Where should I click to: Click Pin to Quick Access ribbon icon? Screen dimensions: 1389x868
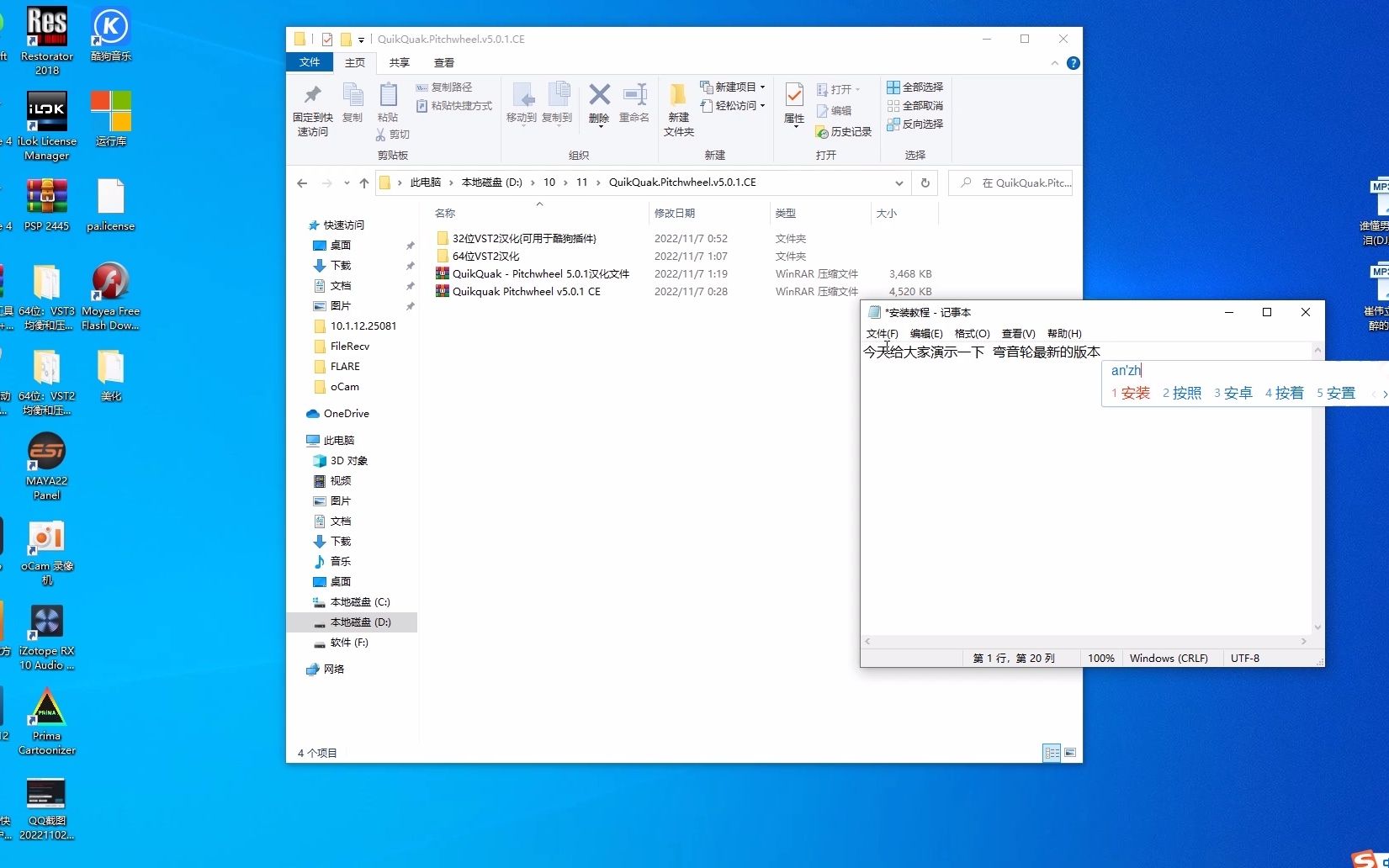[x=312, y=110]
